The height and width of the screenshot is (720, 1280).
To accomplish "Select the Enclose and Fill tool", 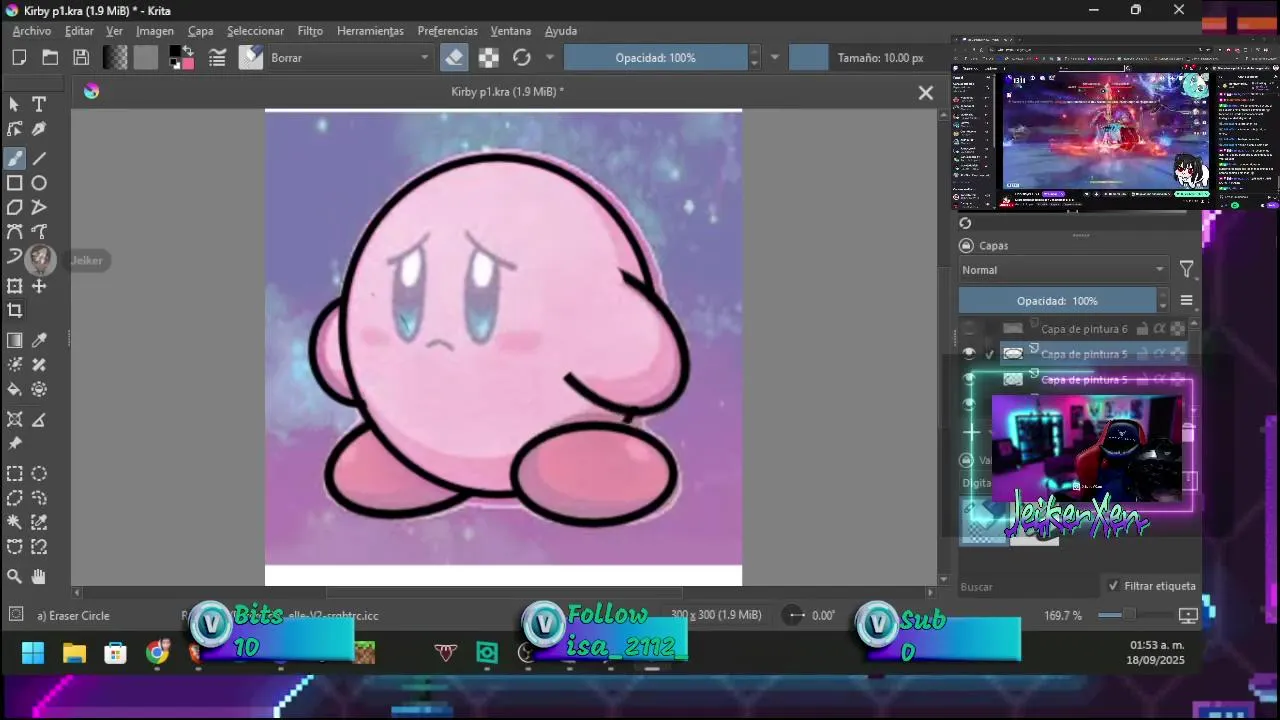I will 39,390.
